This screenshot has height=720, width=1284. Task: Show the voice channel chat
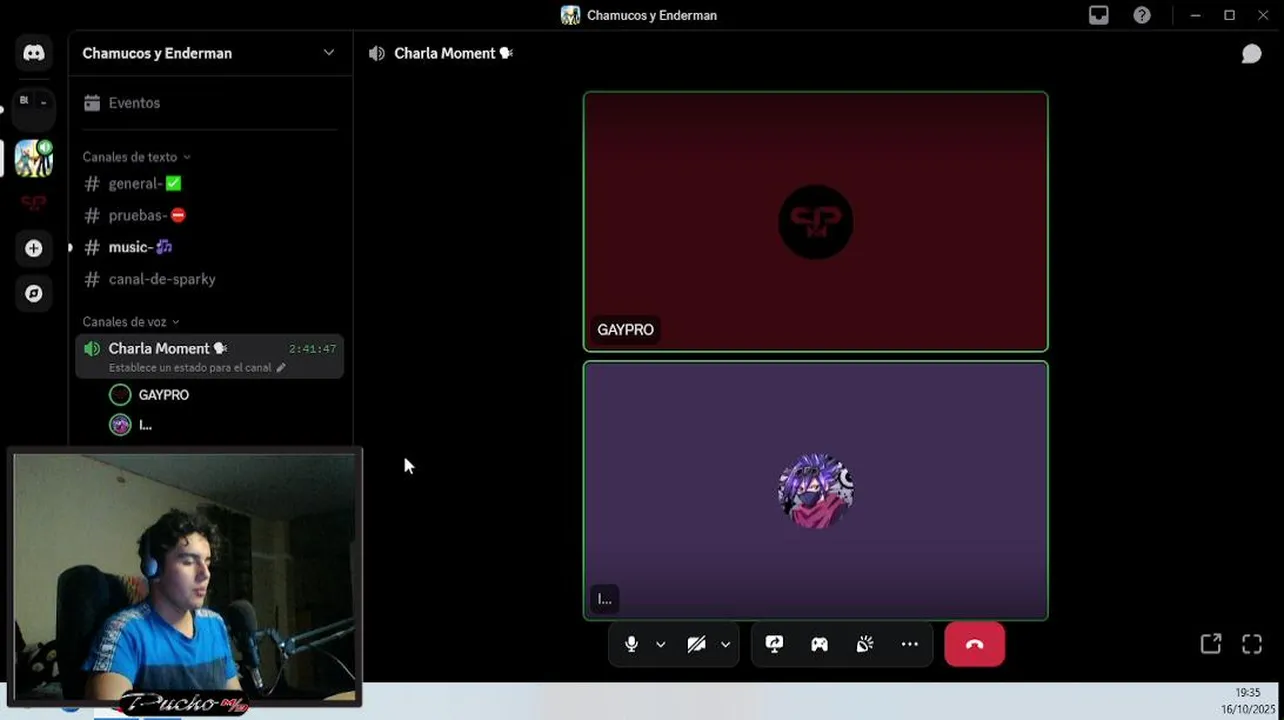(1251, 54)
